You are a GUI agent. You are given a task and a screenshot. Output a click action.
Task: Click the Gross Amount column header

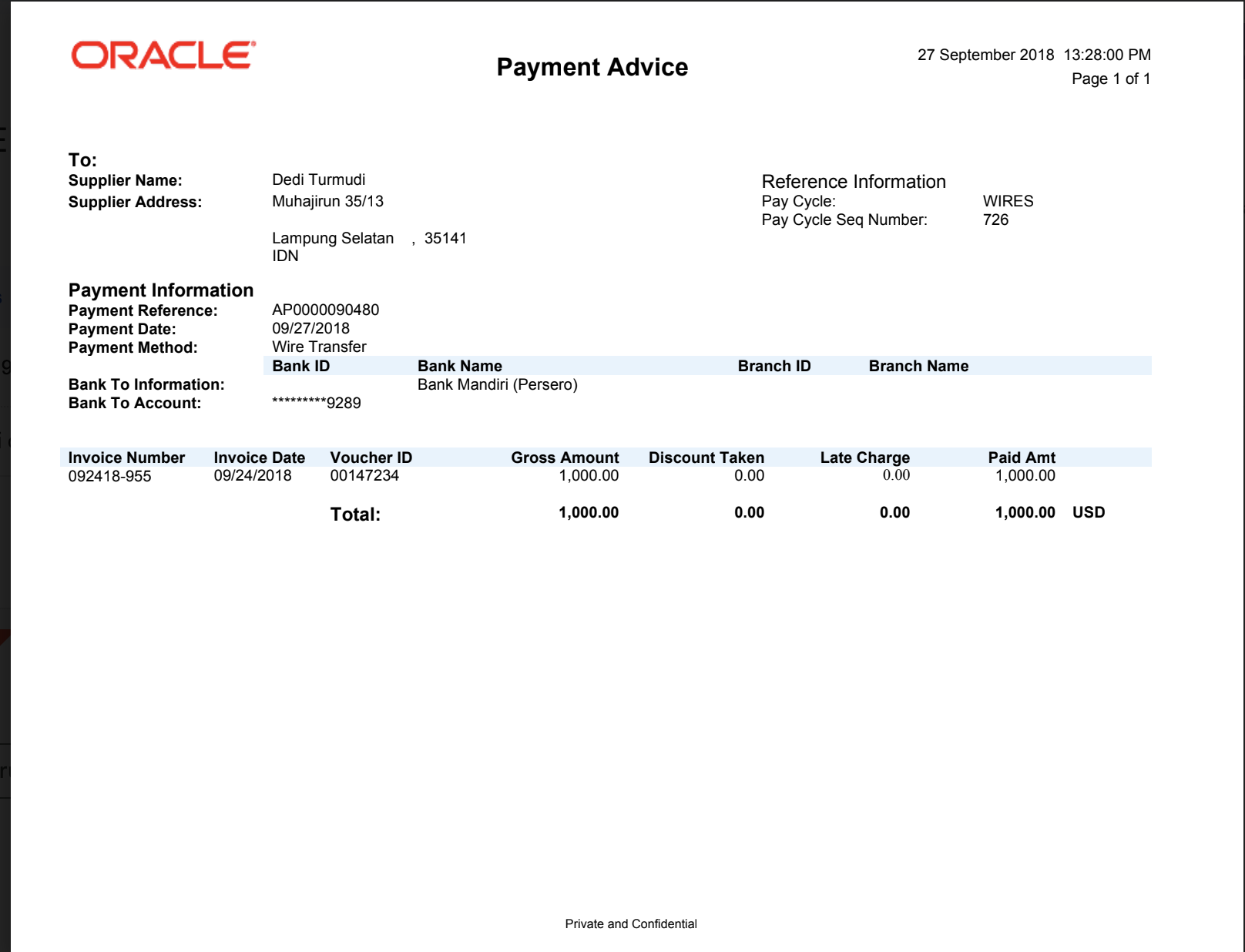click(565, 458)
